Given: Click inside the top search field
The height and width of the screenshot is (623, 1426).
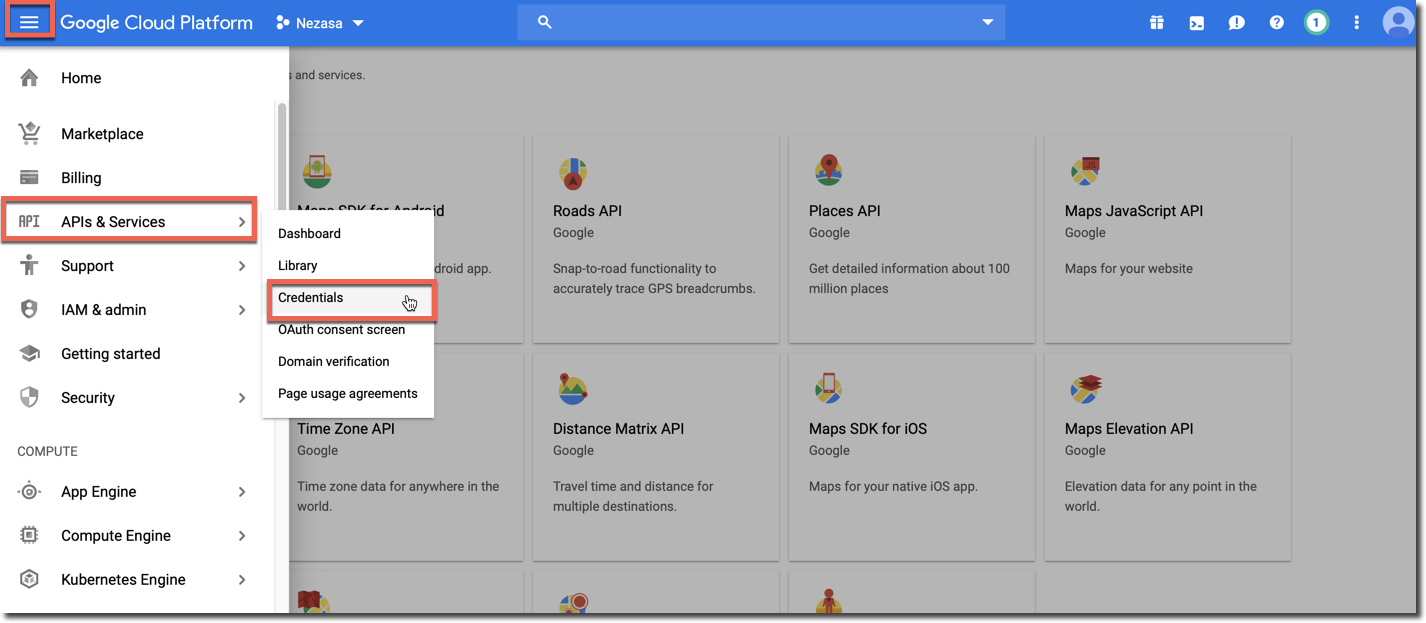Looking at the screenshot, I should click(761, 22).
